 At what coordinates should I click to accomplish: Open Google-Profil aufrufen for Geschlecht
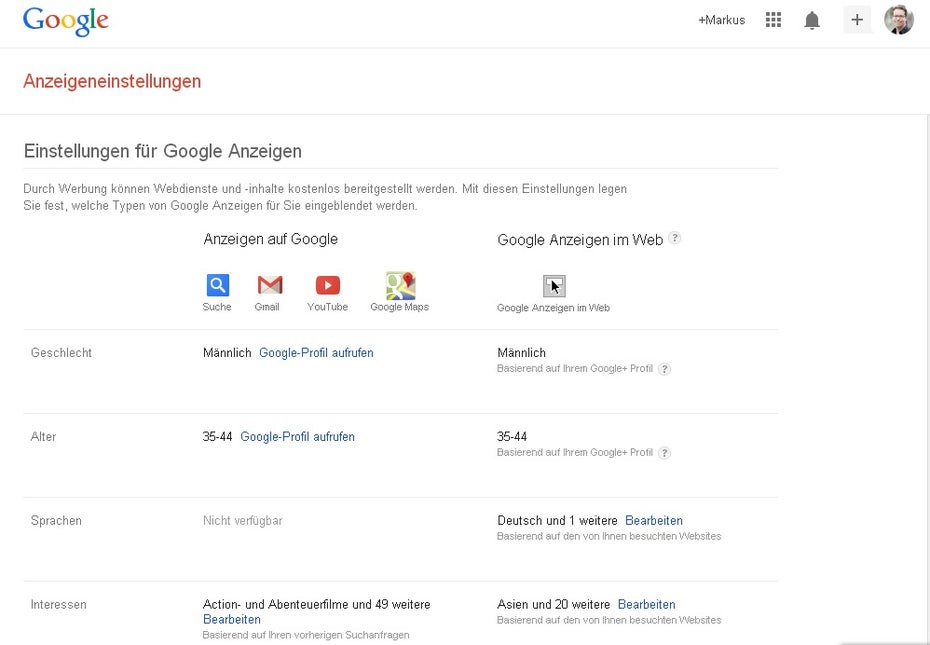(316, 353)
